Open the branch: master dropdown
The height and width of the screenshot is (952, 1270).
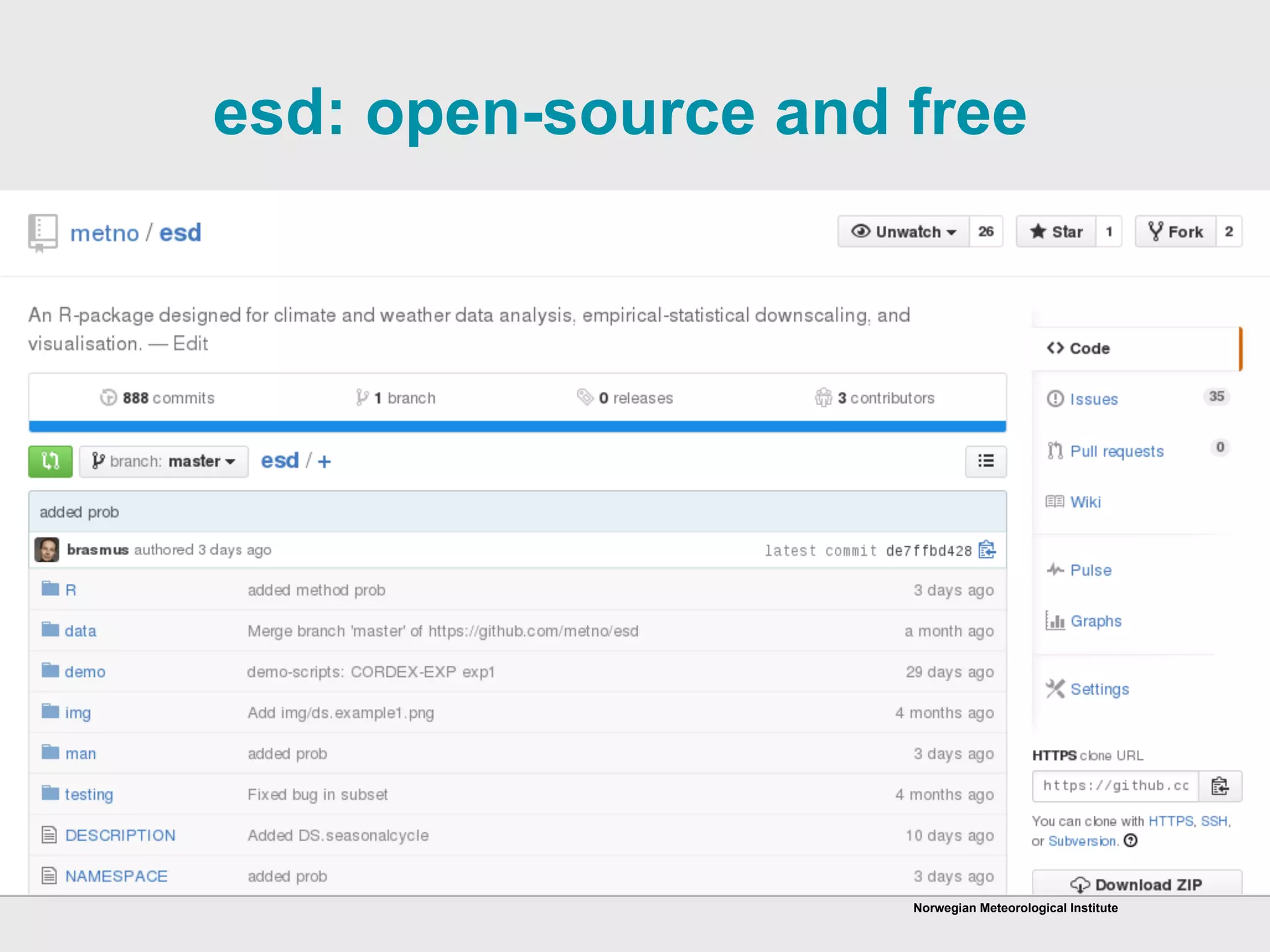pyautogui.click(x=164, y=461)
